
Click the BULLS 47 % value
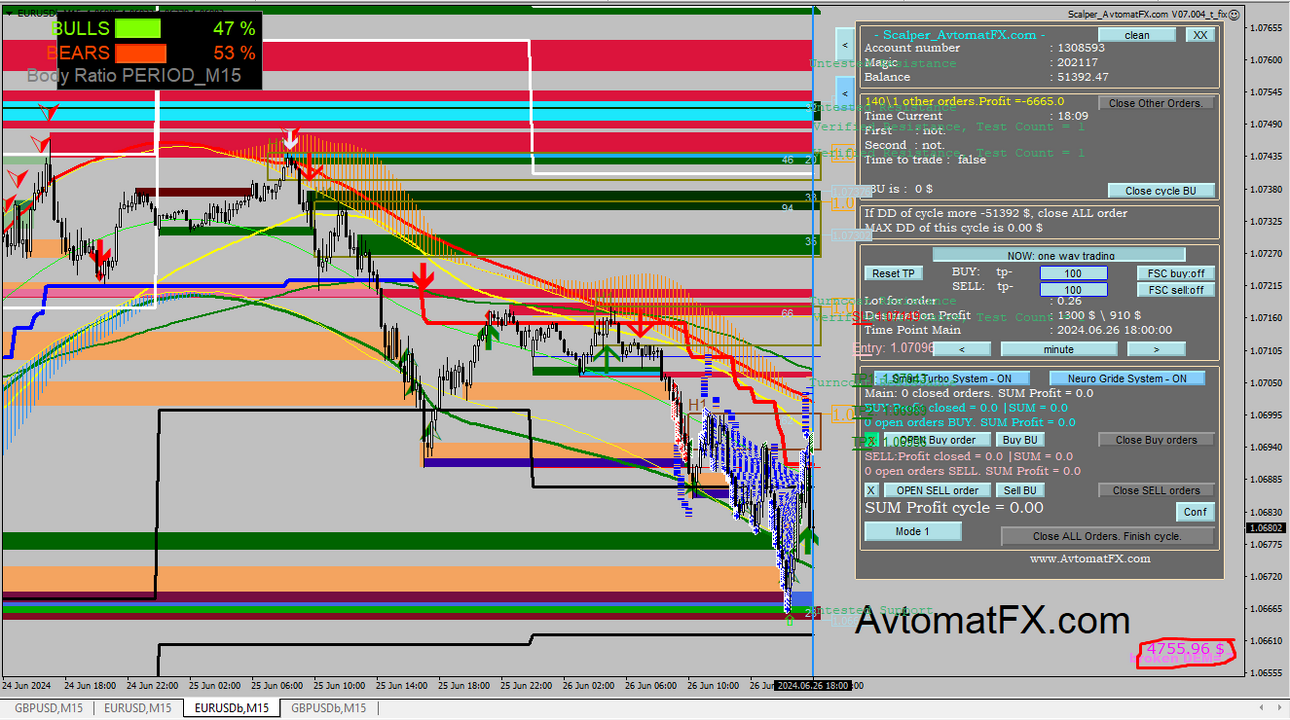234,28
